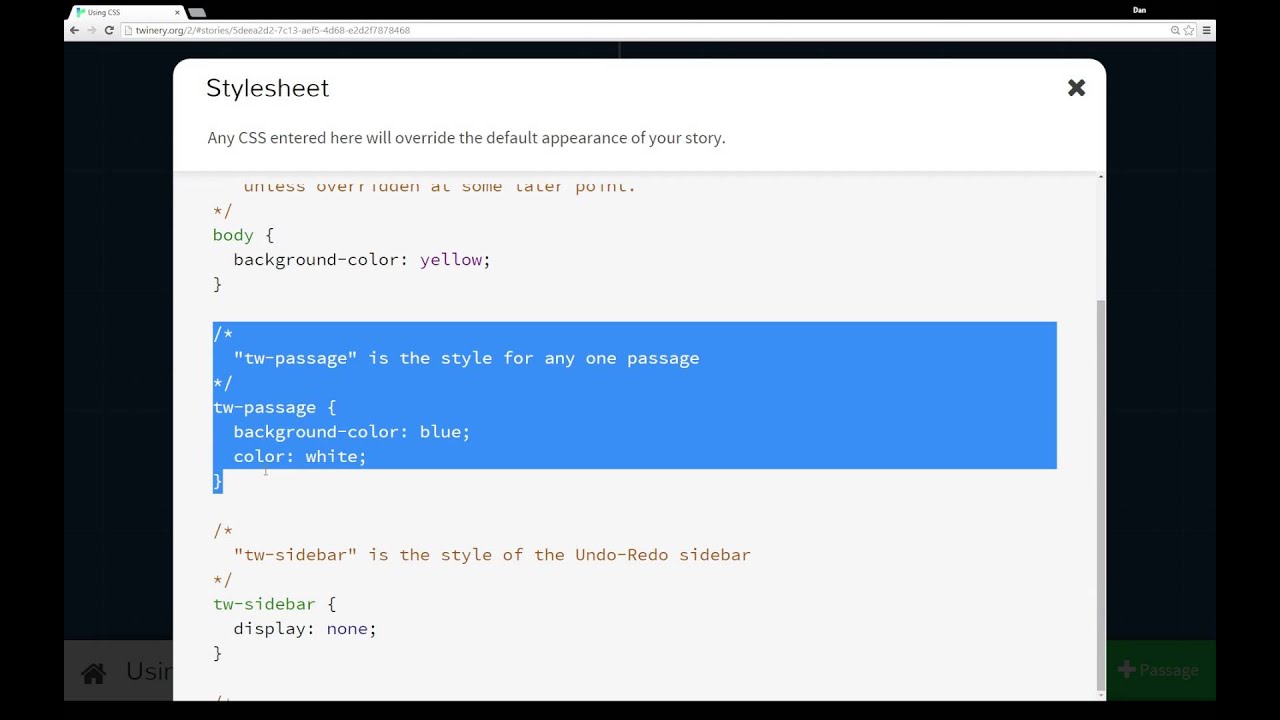Click the 'unless overridden at some later point' line
1280x720 pixels.
440,186
